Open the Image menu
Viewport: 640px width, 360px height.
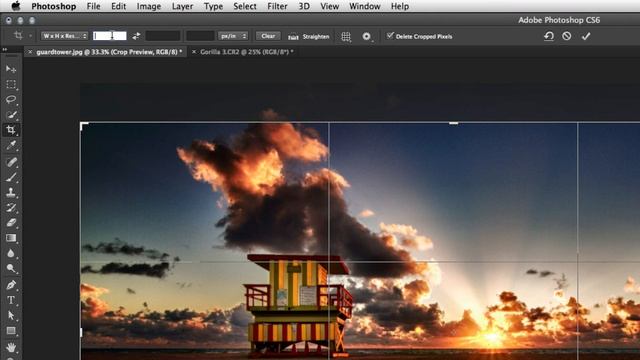pyautogui.click(x=149, y=6)
